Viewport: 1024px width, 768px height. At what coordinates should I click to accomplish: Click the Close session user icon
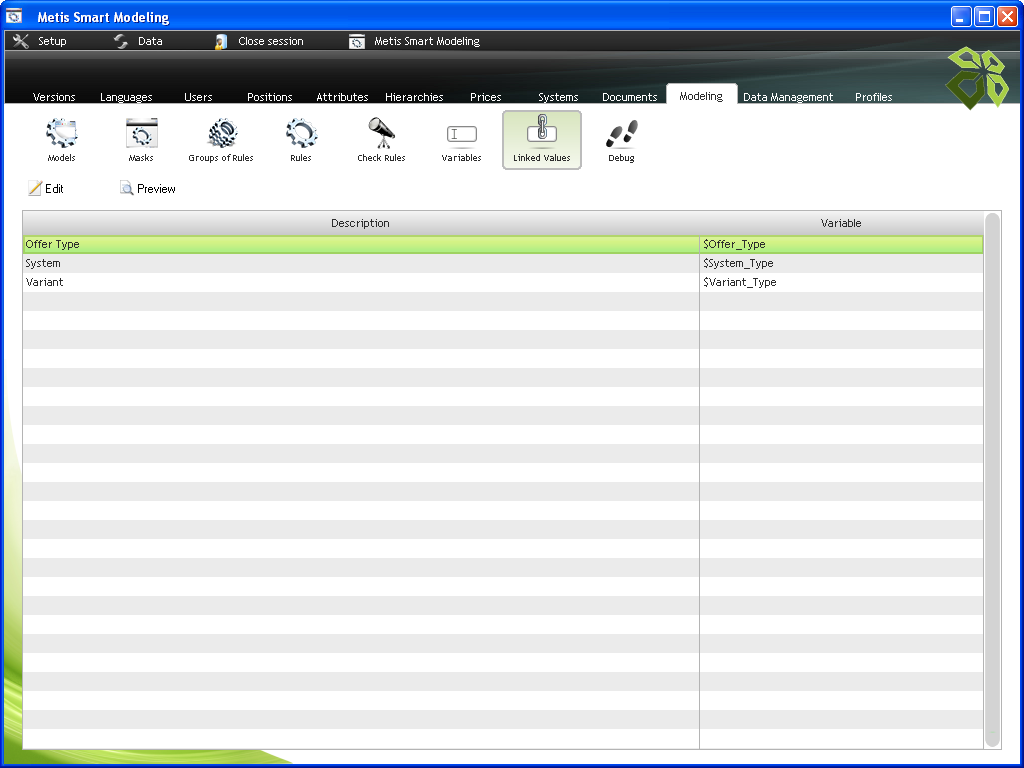[x=221, y=42]
